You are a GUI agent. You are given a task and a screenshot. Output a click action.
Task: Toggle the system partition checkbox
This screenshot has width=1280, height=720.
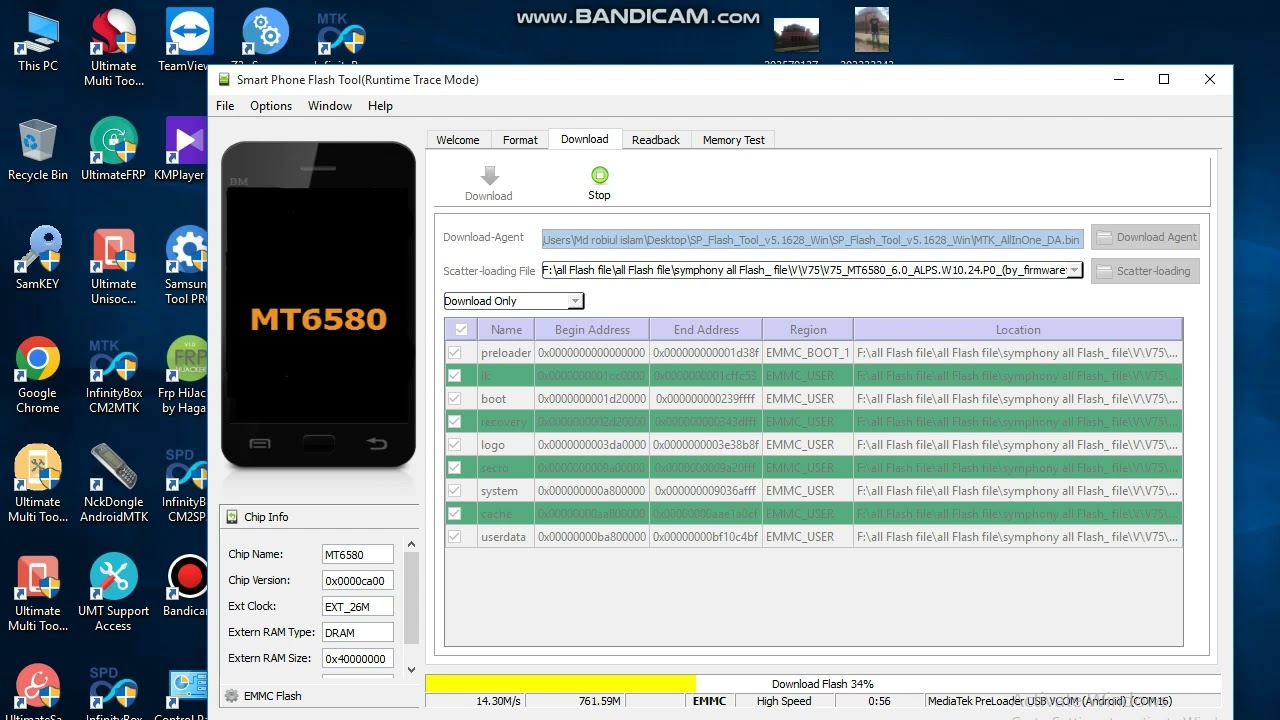pyautogui.click(x=455, y=490)
